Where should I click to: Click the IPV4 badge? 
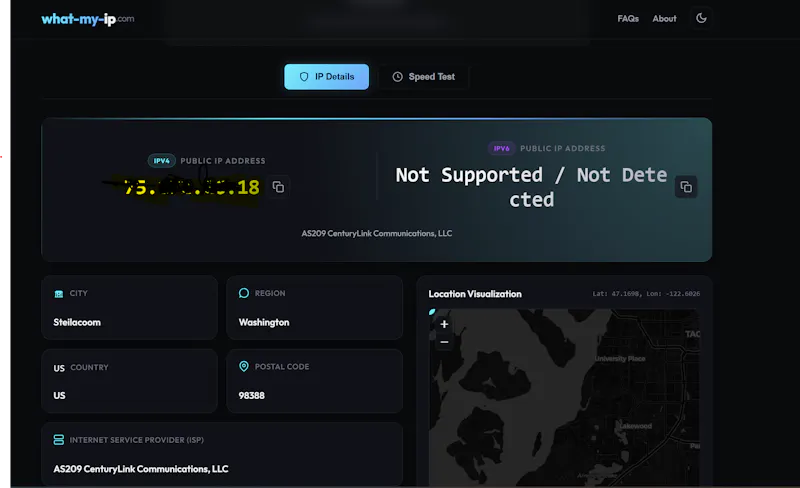tap(161, 161)
